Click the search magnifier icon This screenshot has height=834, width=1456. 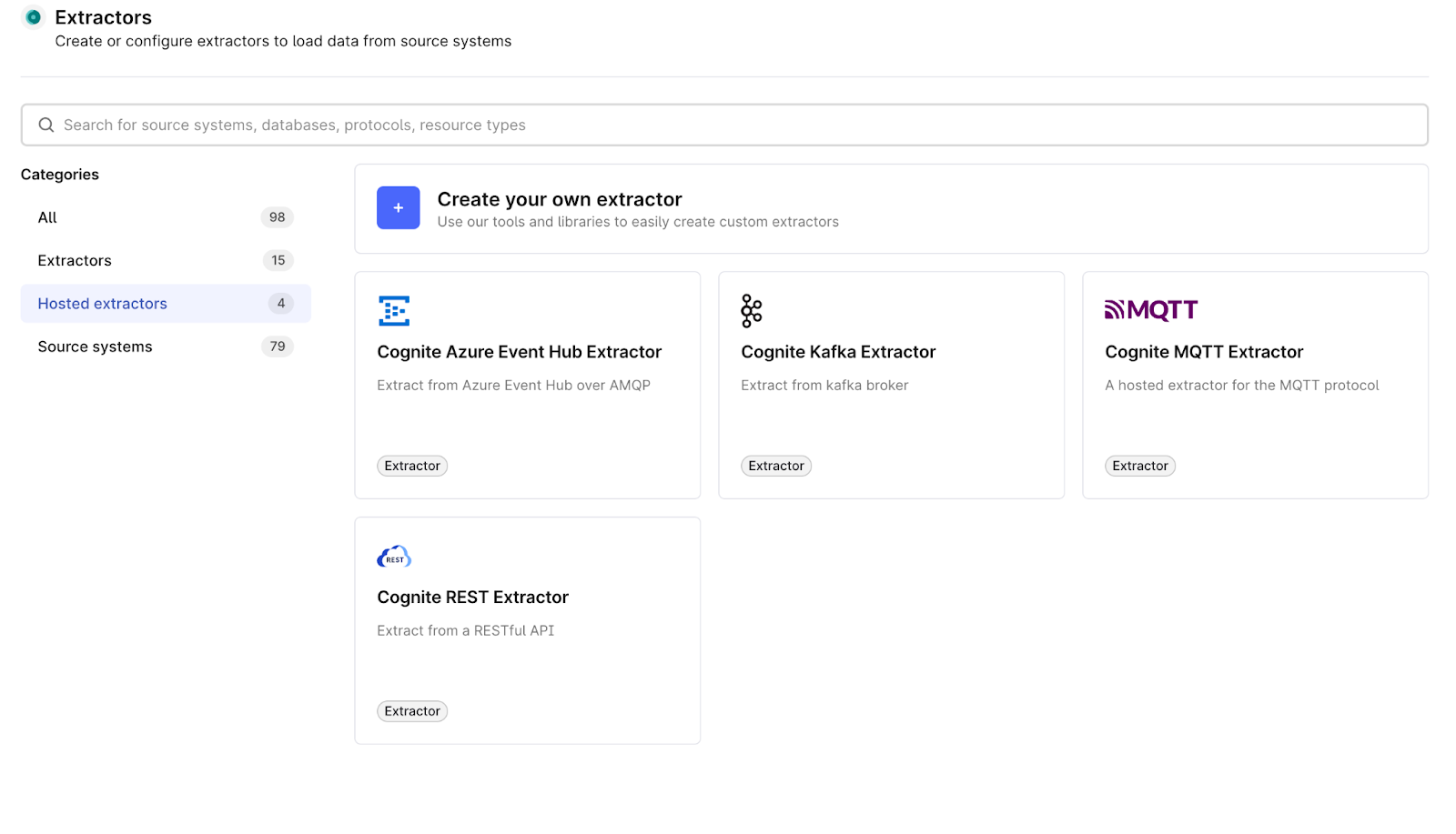(x=45, y=125)
